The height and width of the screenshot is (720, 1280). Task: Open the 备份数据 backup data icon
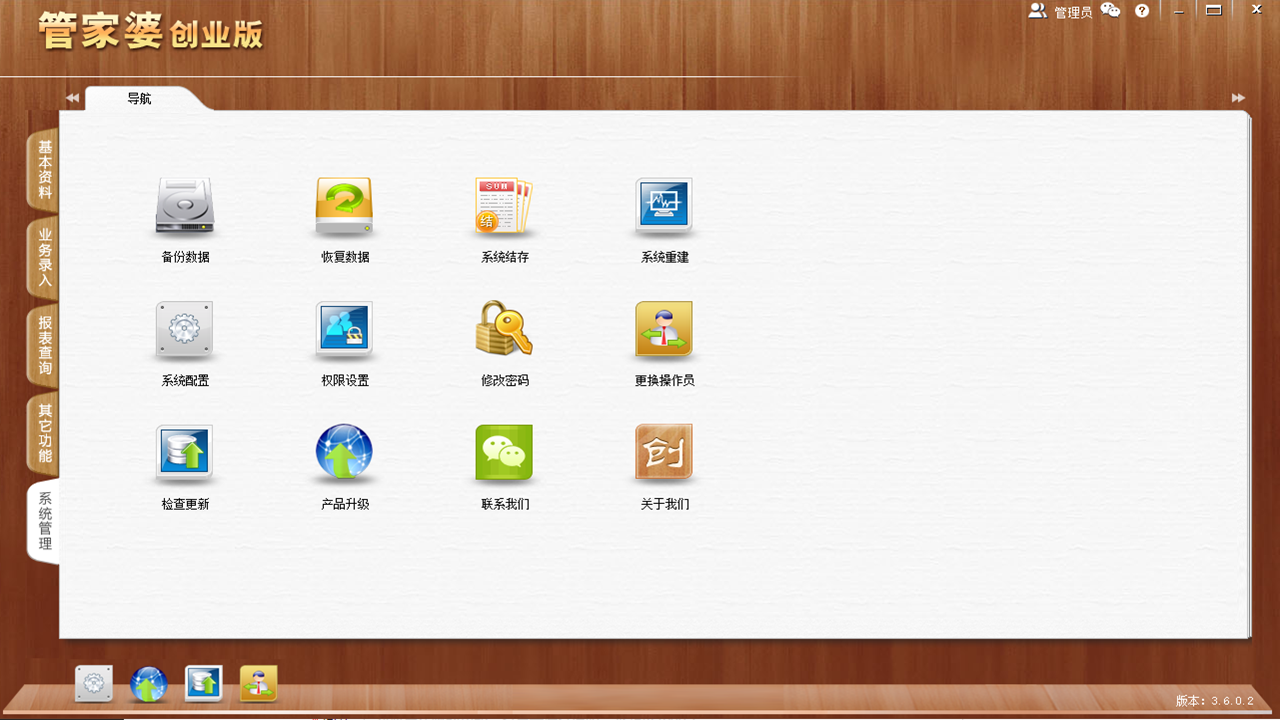click(185, 208)
